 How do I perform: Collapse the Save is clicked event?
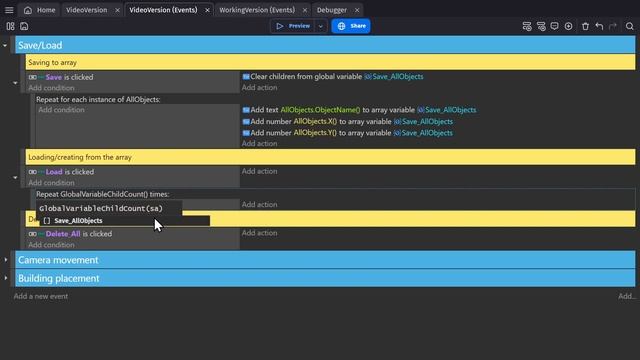(x=15, y=83)
